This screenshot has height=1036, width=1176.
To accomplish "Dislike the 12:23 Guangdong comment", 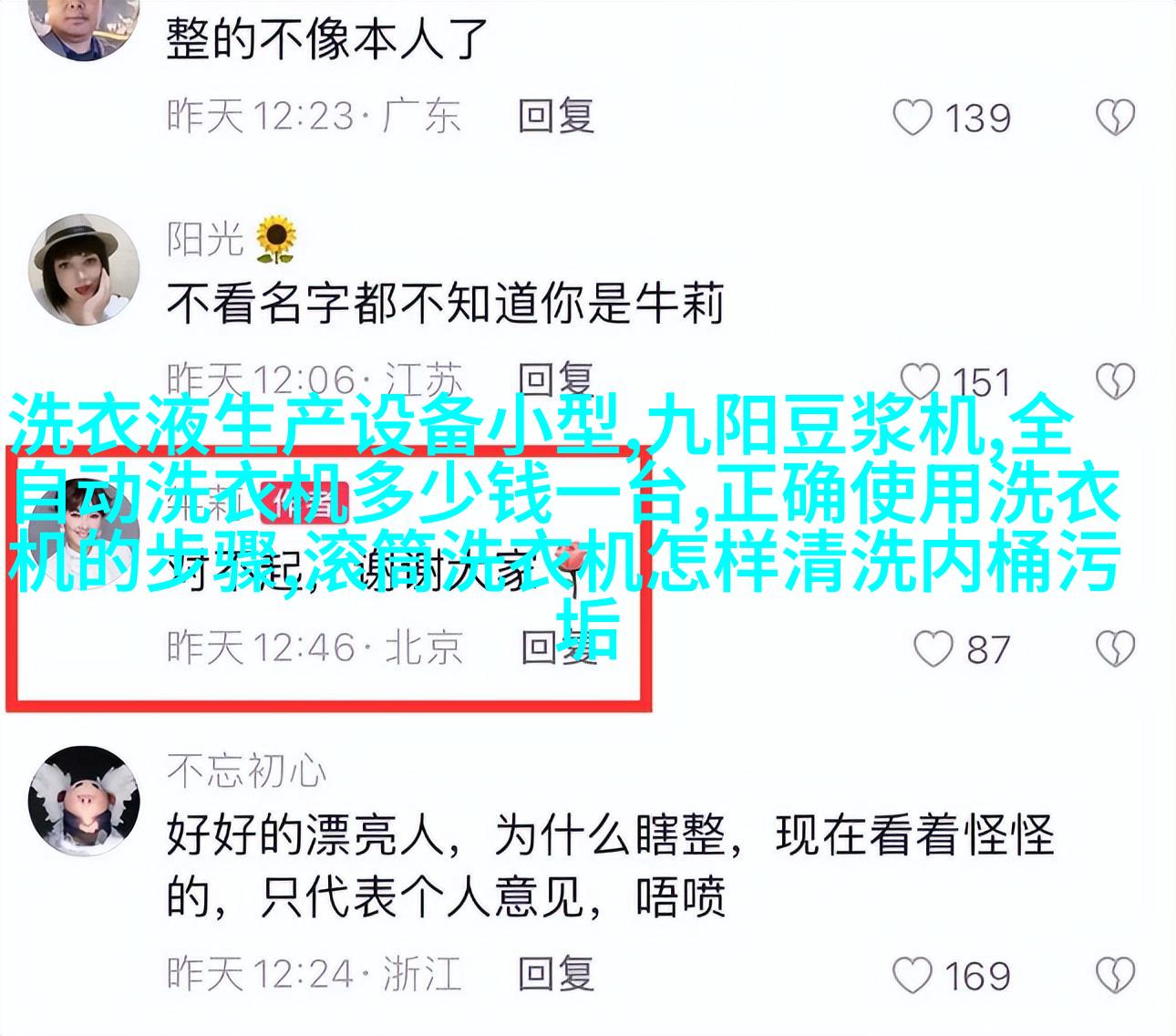I will coord(1114,119).
